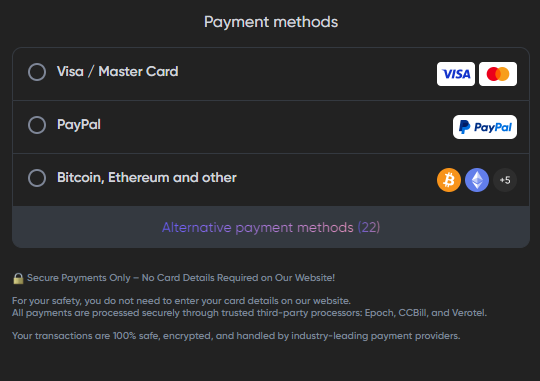Viewport: 540px width, 381px height.
Task: Click the orange Bitcoin icon
Action: pyautogui.click(x=449, y=180)
